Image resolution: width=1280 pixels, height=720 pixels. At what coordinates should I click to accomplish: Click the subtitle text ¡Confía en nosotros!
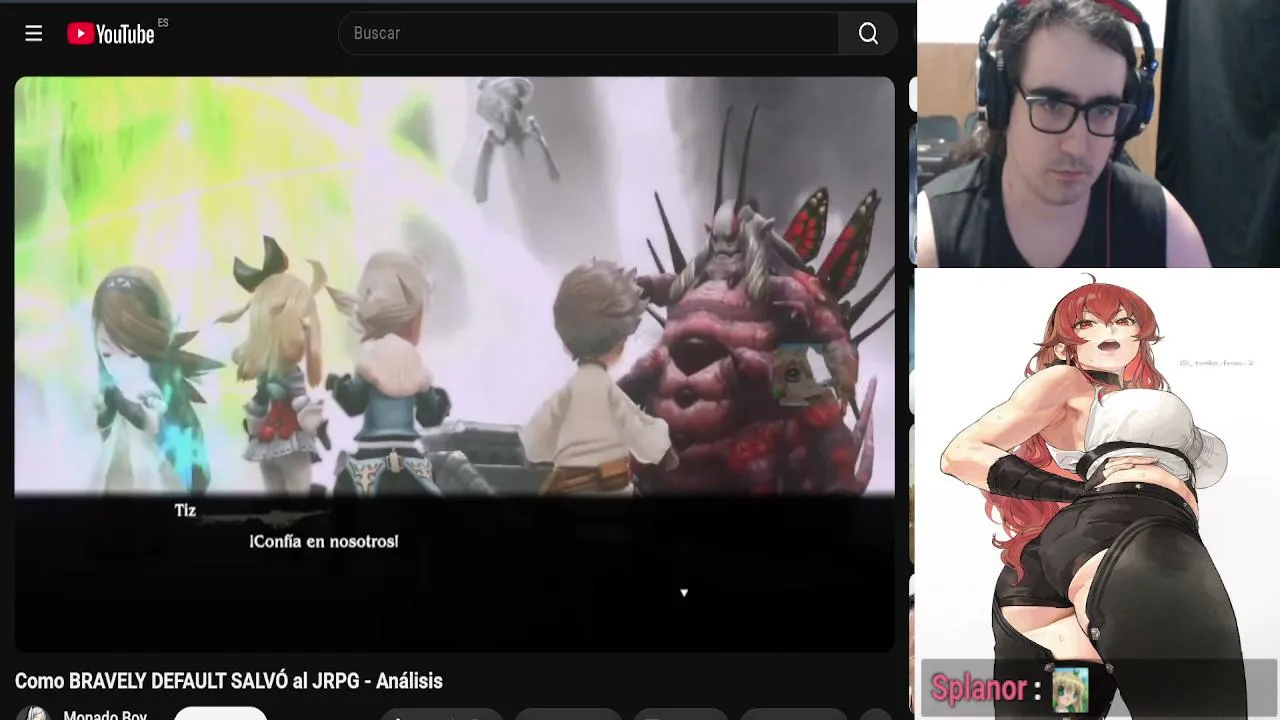(x=324, y=541)
